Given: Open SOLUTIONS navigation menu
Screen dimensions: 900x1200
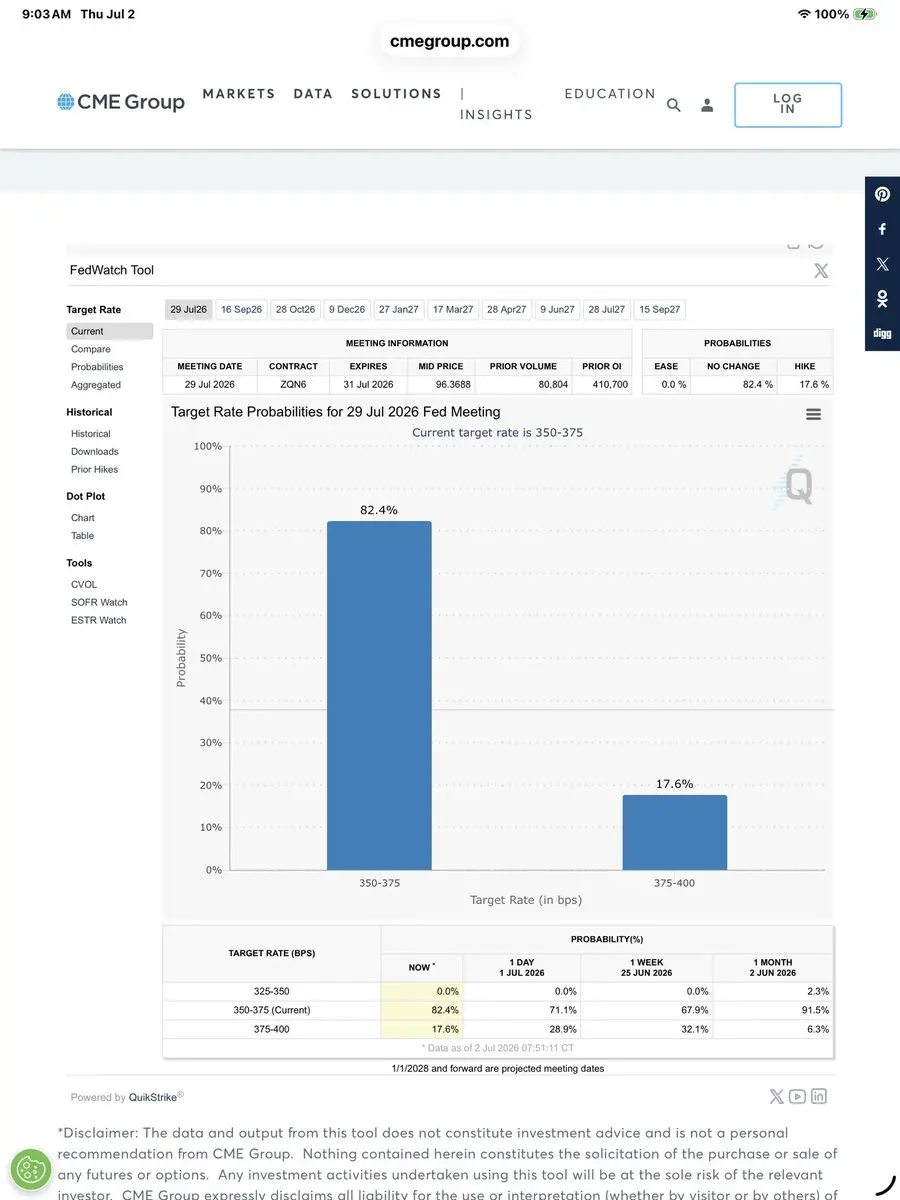Looking at the screenshot, I should pyautogui.click(x=396, y=94).
